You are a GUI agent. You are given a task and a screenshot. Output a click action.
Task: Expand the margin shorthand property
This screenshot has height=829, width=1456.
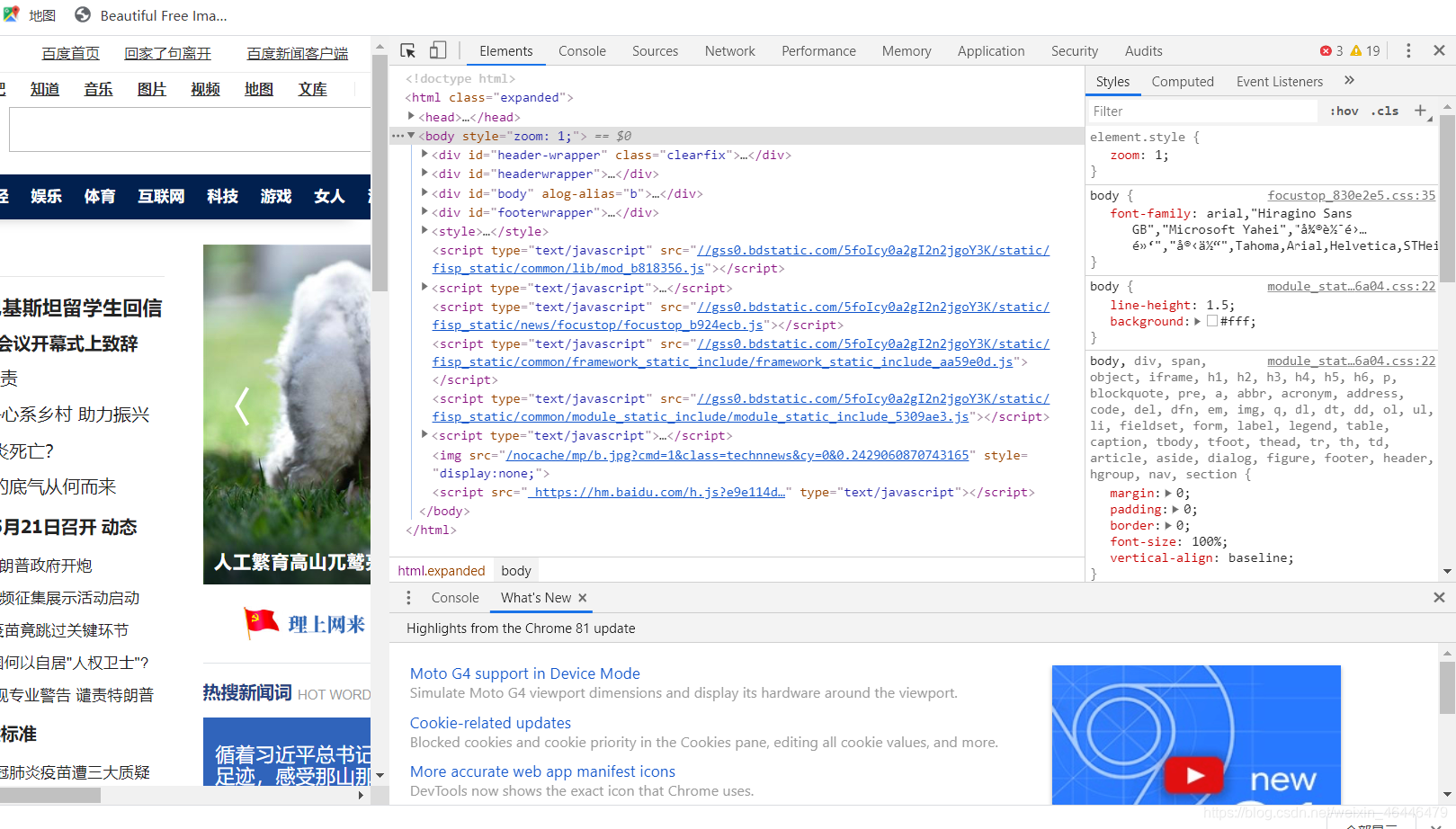(x=1168, y=493)
